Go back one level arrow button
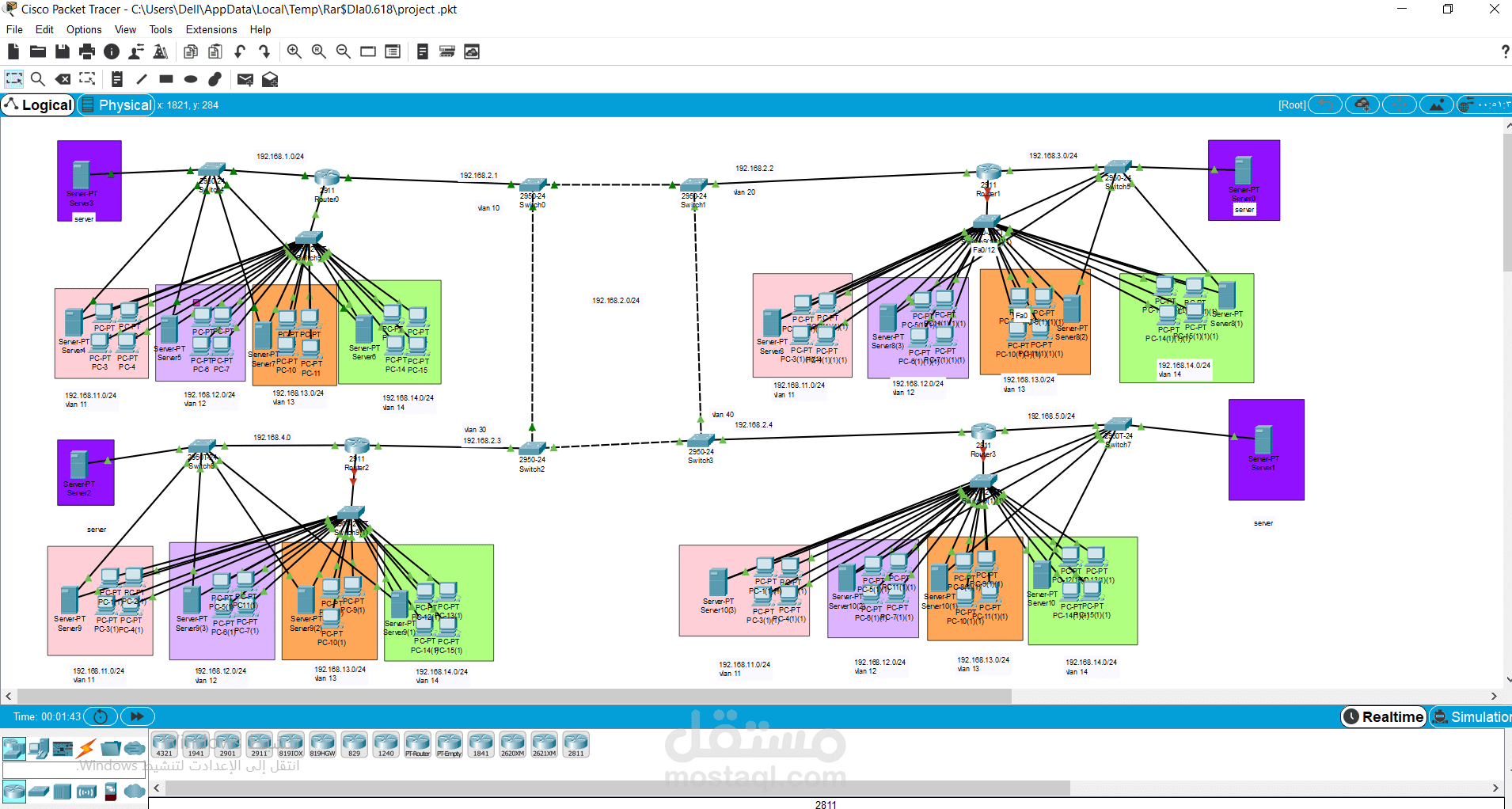This screenshot has height=809, width=1512. pos(1325,104)
